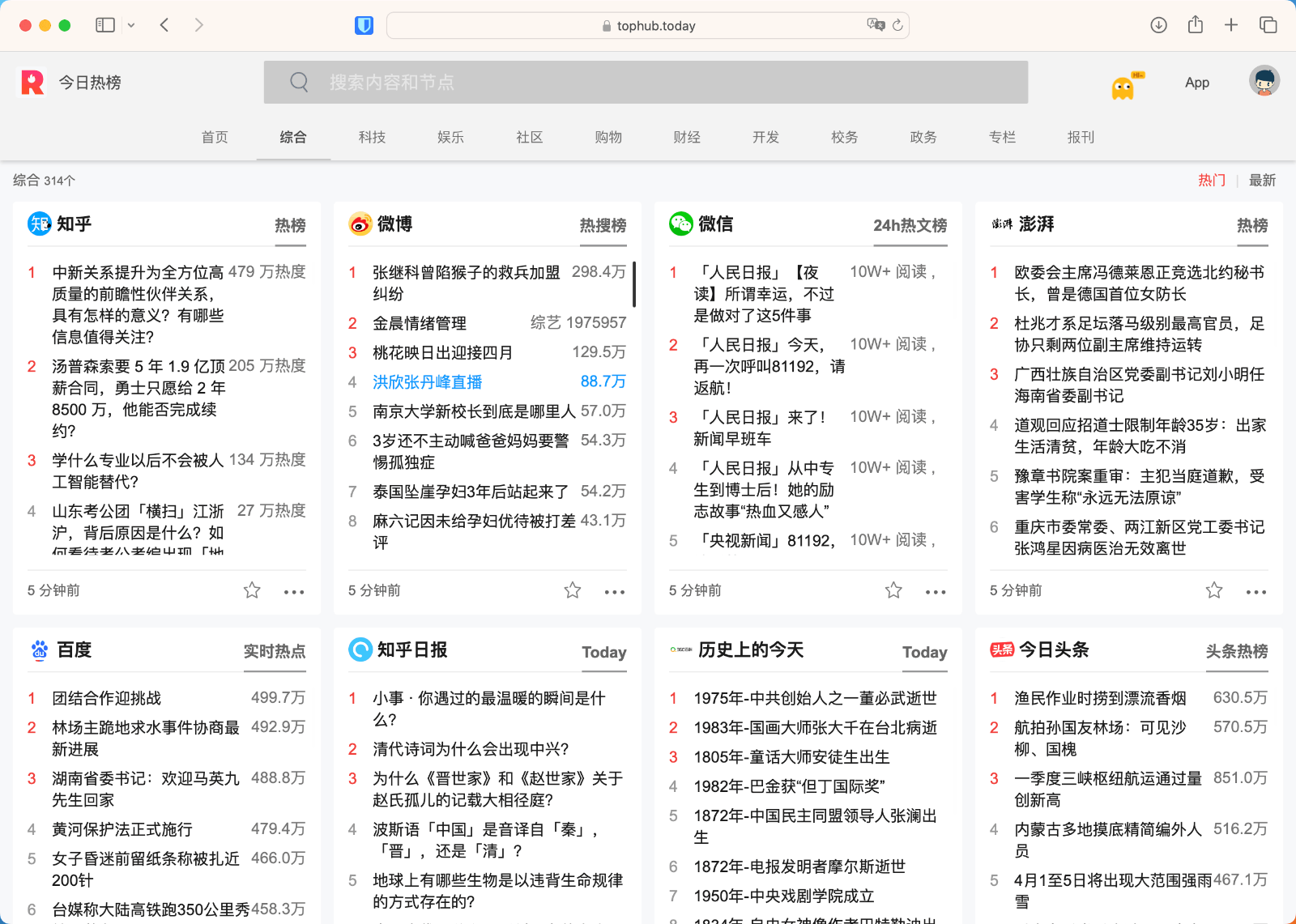Star the 微博 hot search card
Screen dimensions: 1296x924
(x=573, y=590)
